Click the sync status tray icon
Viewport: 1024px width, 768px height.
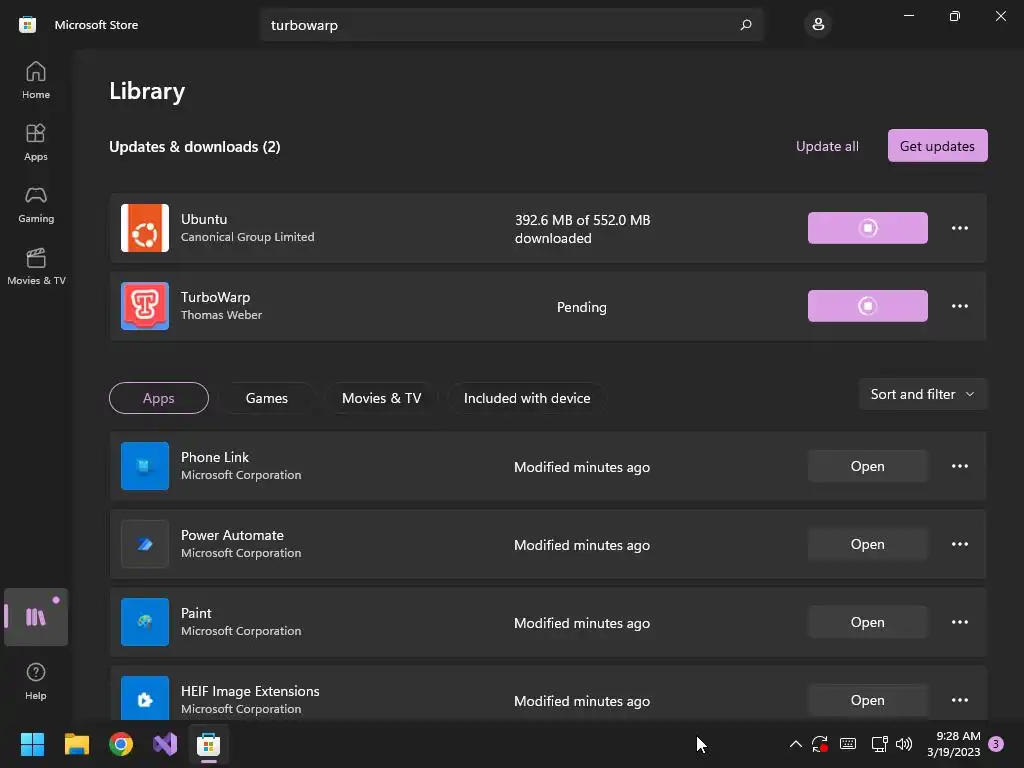(x=820, y=744)
